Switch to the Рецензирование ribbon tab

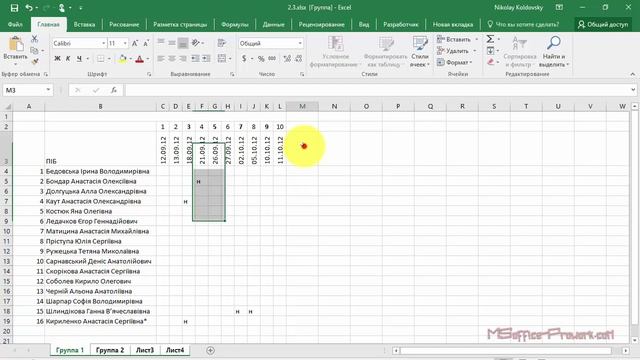tap(322, 24)
